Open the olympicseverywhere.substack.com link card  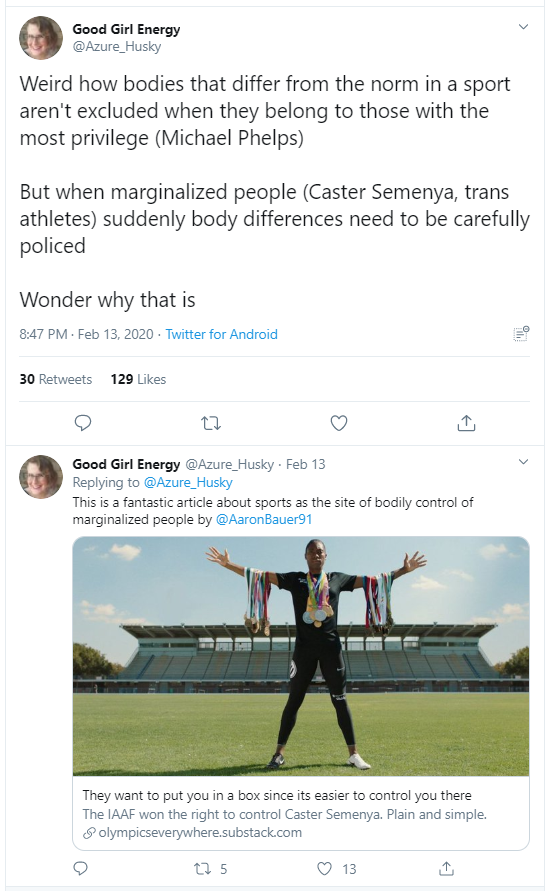(x=301, y=813)
